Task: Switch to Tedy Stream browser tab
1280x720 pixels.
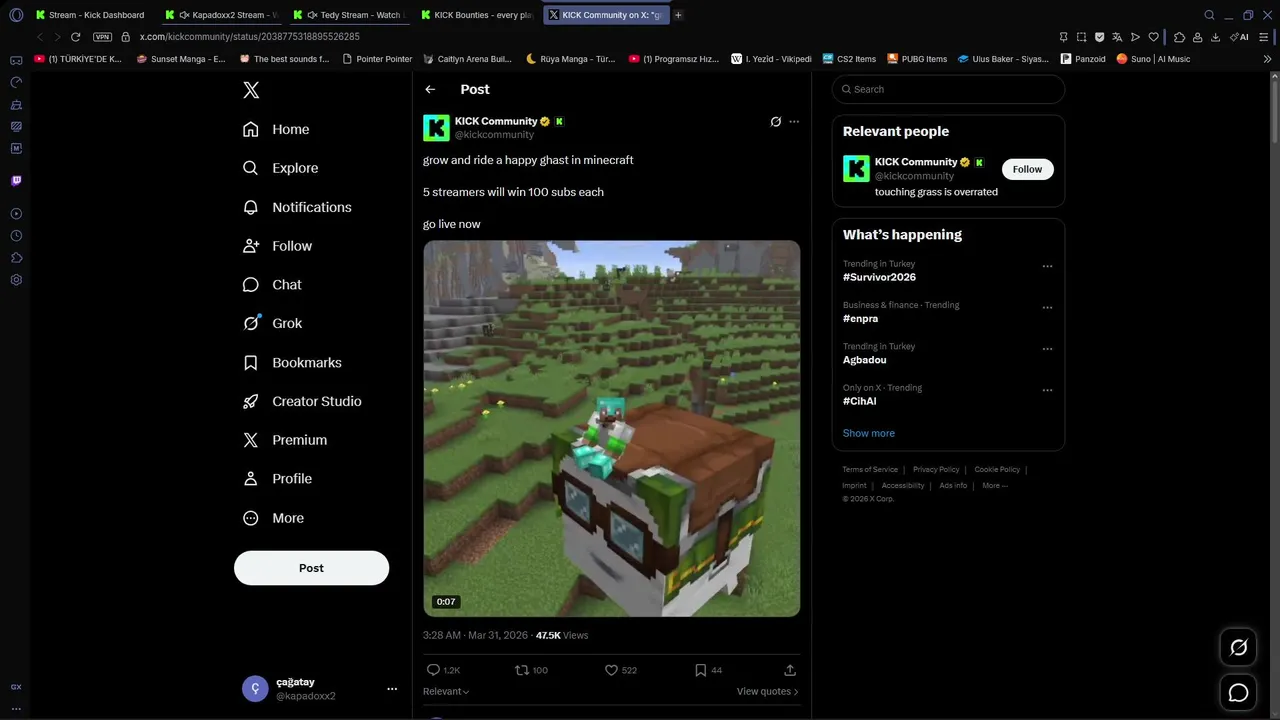Action: pos(348,15)
